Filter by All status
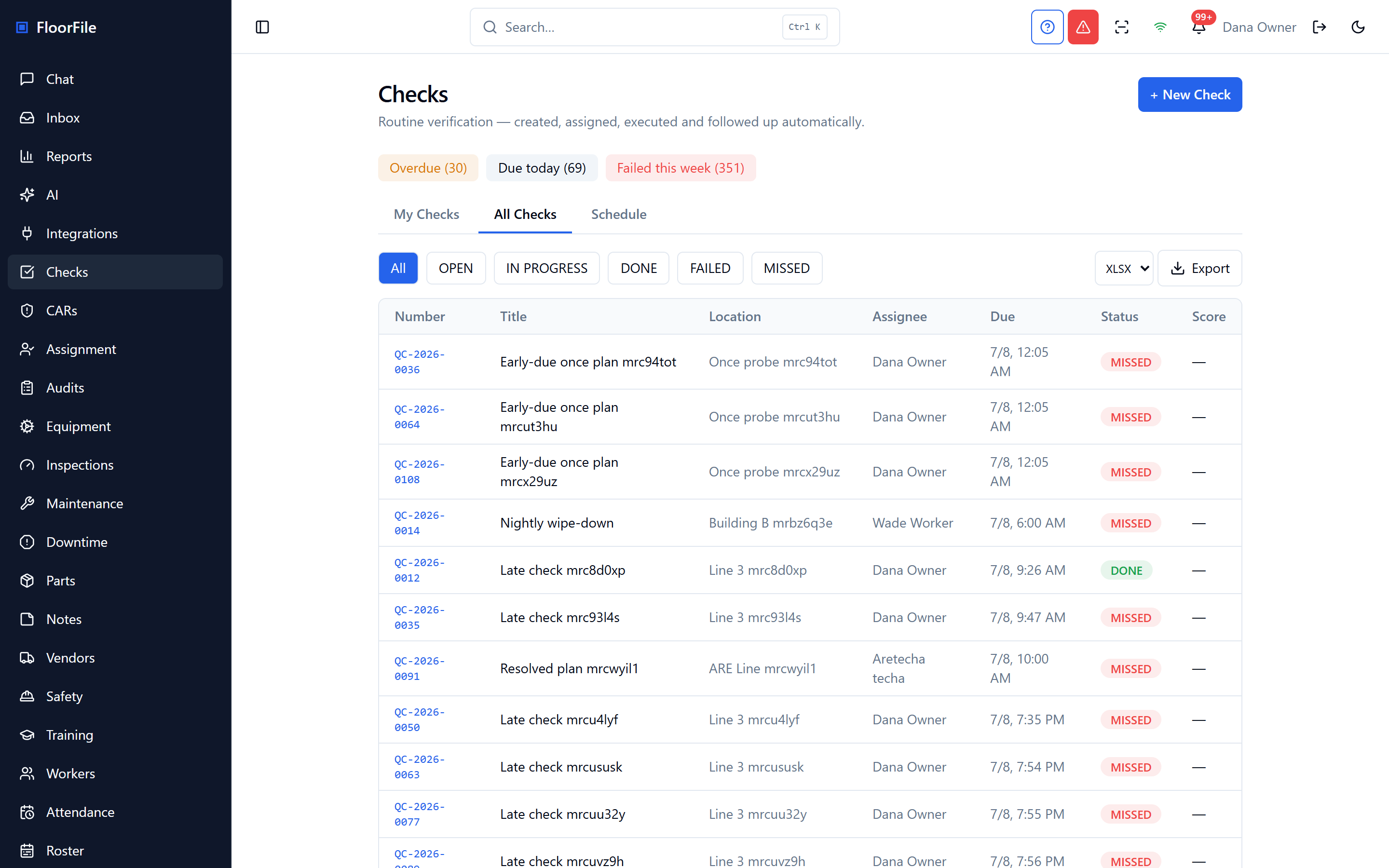 (x=398, y=268)
